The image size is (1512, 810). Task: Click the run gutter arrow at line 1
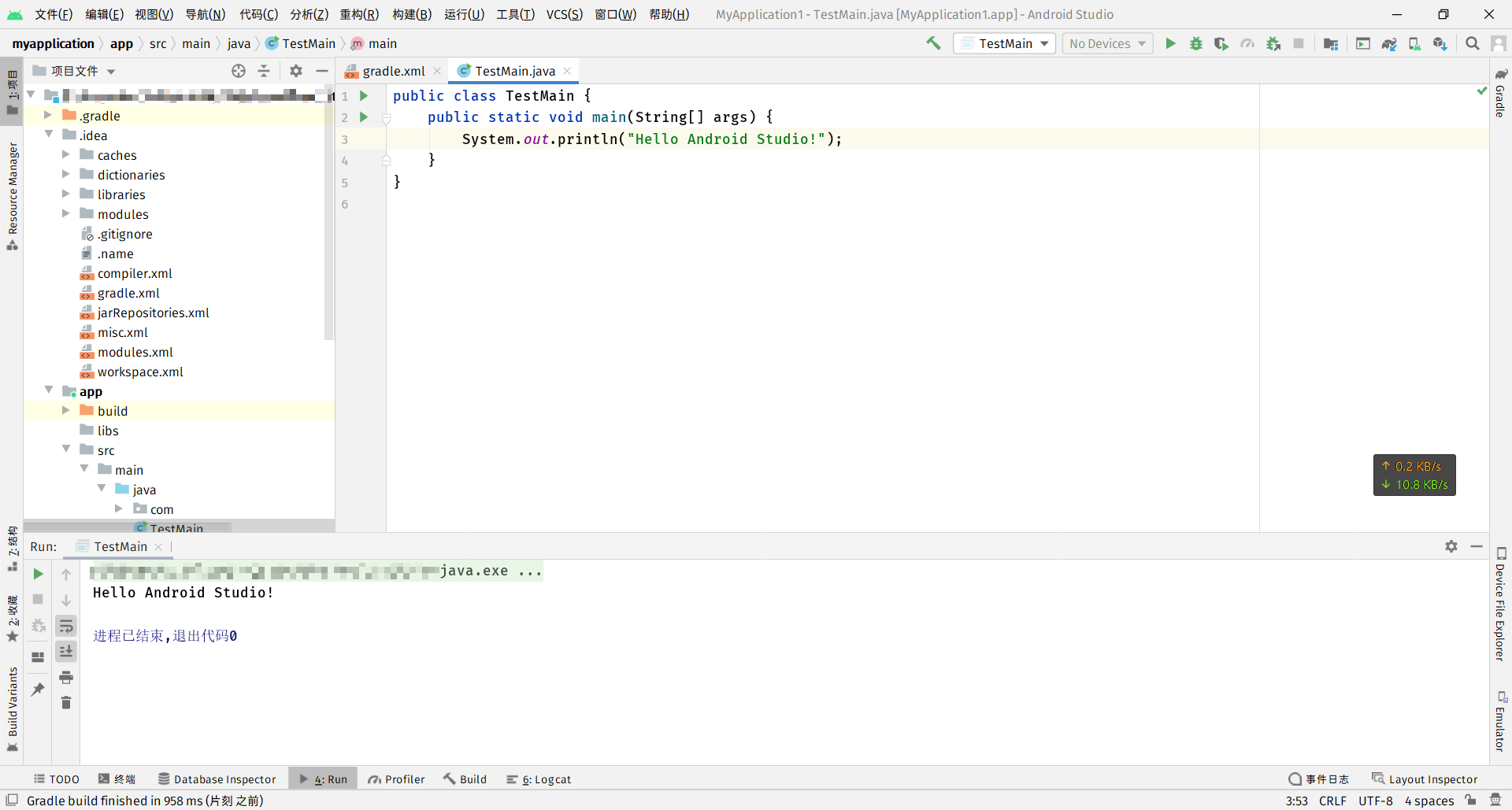pyautogui.click(x=364, y=95)
